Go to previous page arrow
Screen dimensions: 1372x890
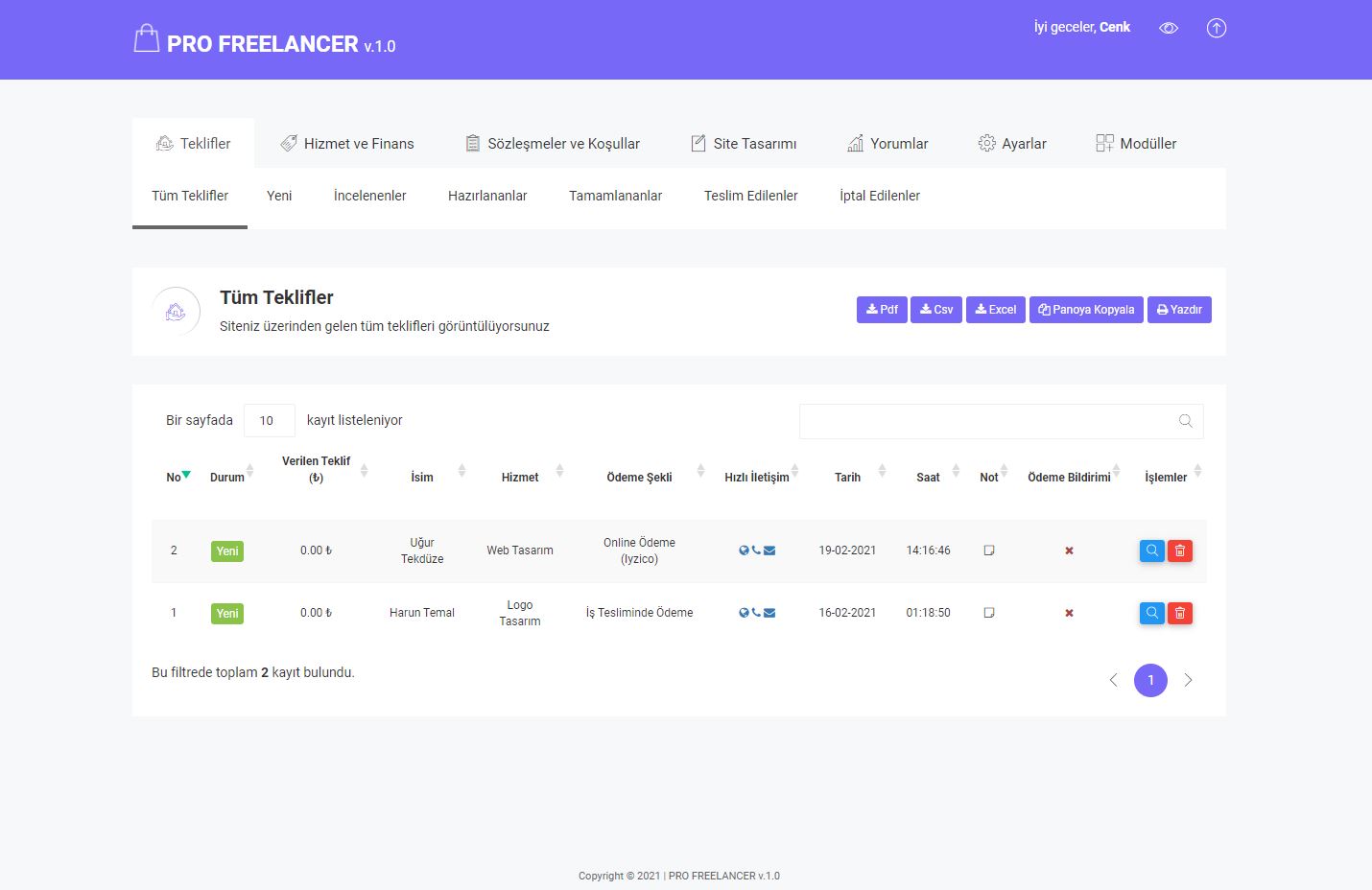coord(1113,680)
